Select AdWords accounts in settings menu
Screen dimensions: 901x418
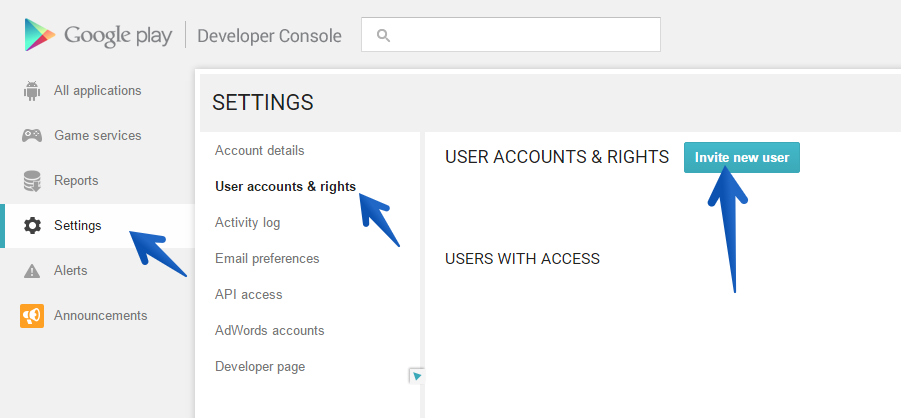pyautogui.click(x=269, y=331)
